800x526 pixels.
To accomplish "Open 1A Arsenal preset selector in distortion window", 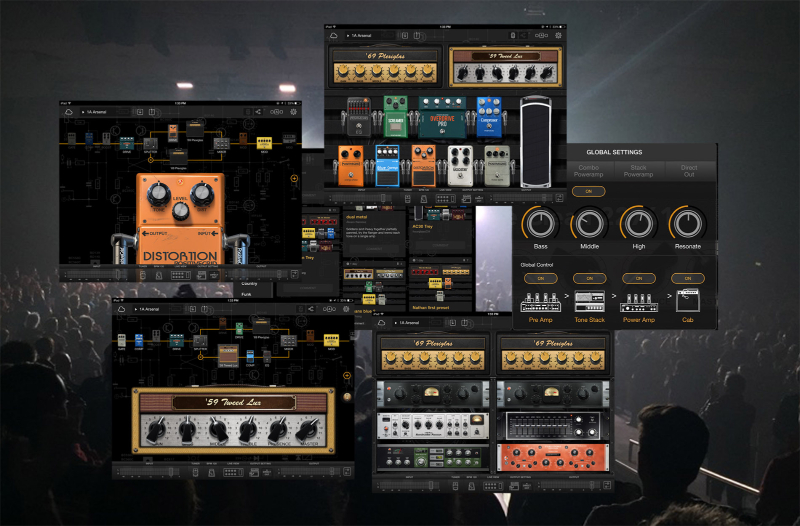I will tap(105, 112).
